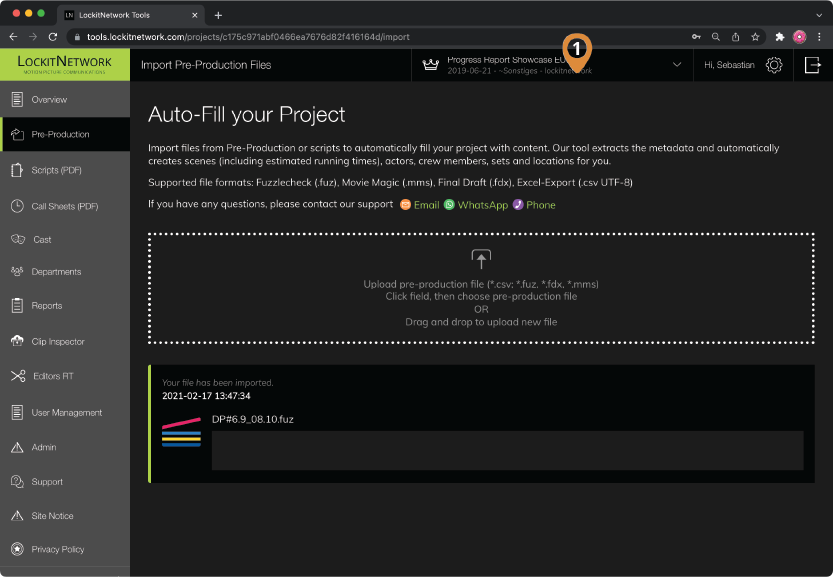Open the Departments page

pos(65,271)
